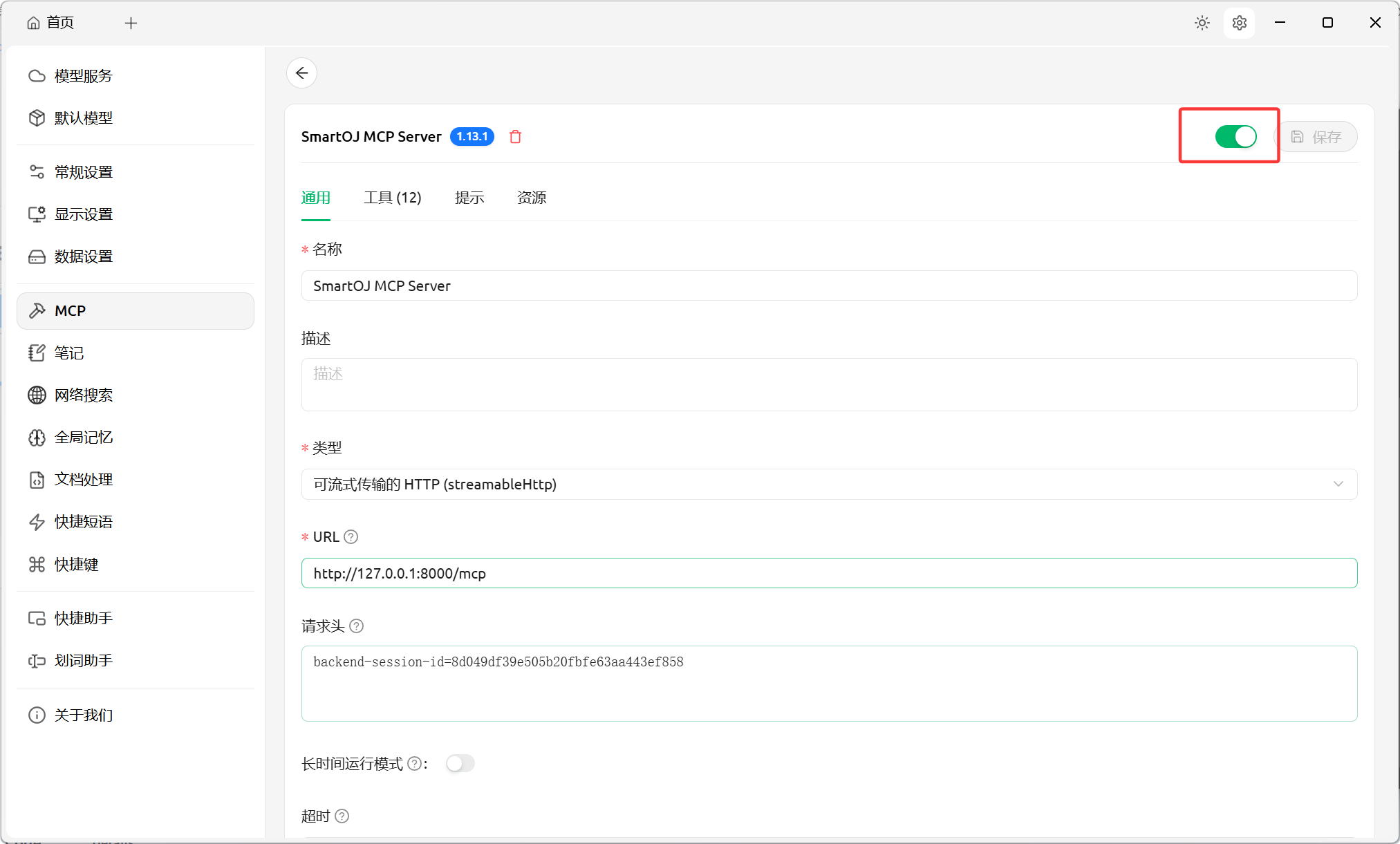The width and height of the screenshot is (1400, 844).
Task: Open the 划词助手 settings page
Action: click(x=136, y=661)
